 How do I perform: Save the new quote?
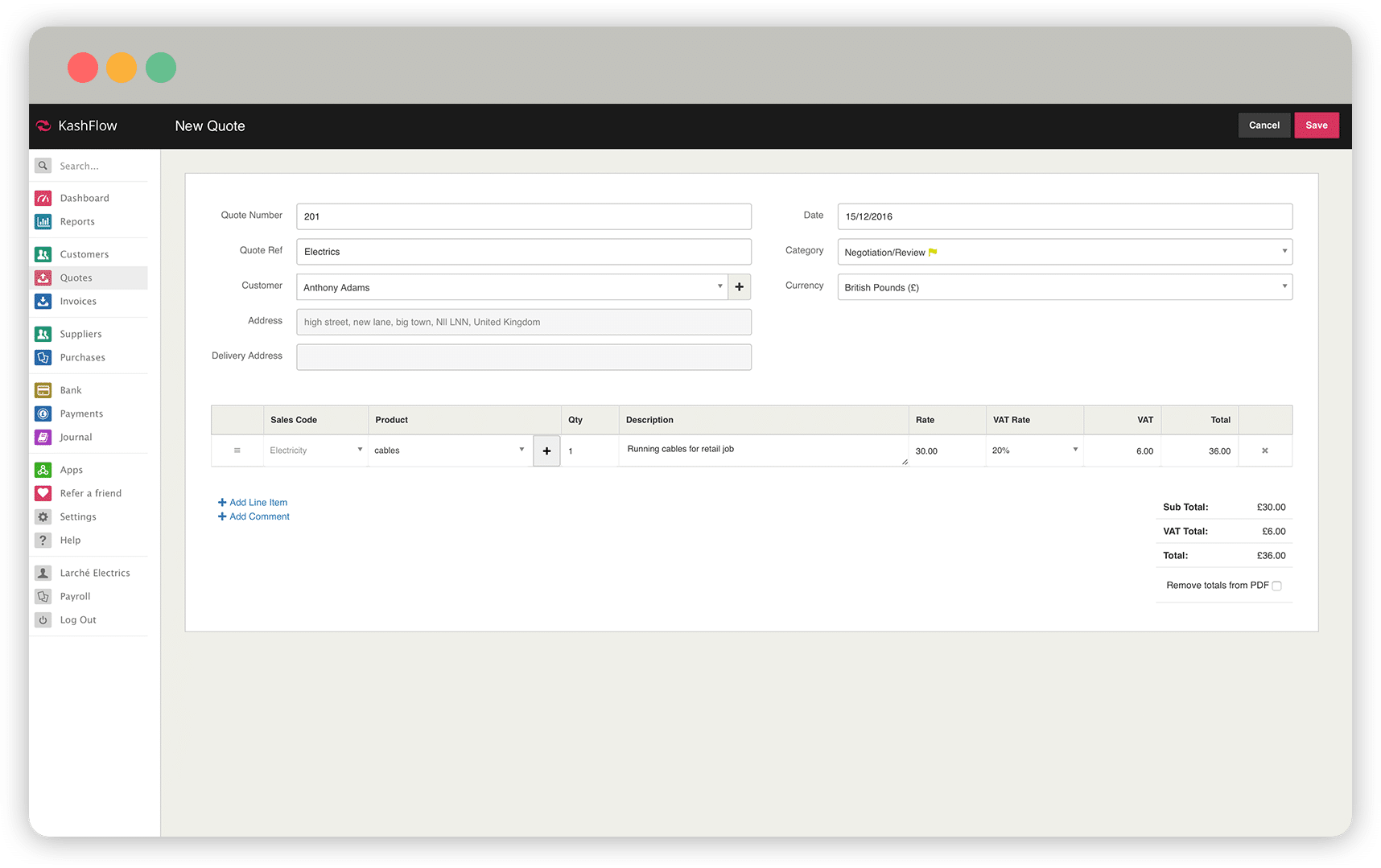click(1316, 125)
